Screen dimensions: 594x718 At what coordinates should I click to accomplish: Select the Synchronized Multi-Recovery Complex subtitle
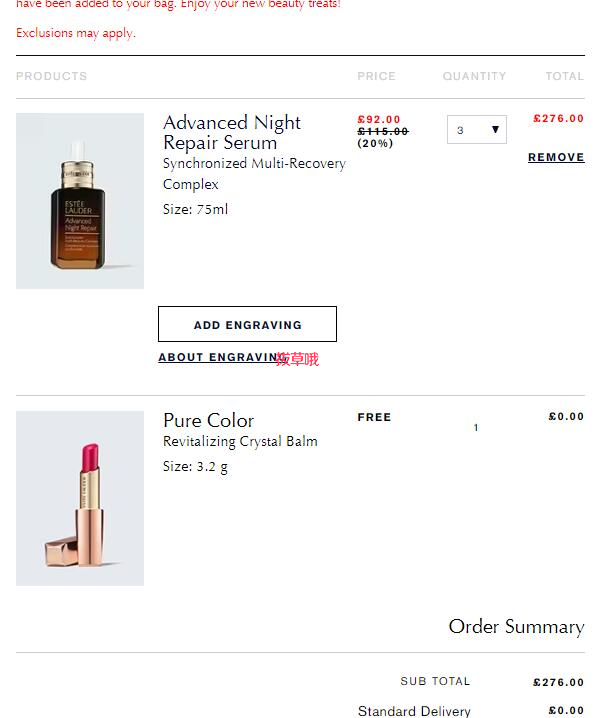[254, 174]
